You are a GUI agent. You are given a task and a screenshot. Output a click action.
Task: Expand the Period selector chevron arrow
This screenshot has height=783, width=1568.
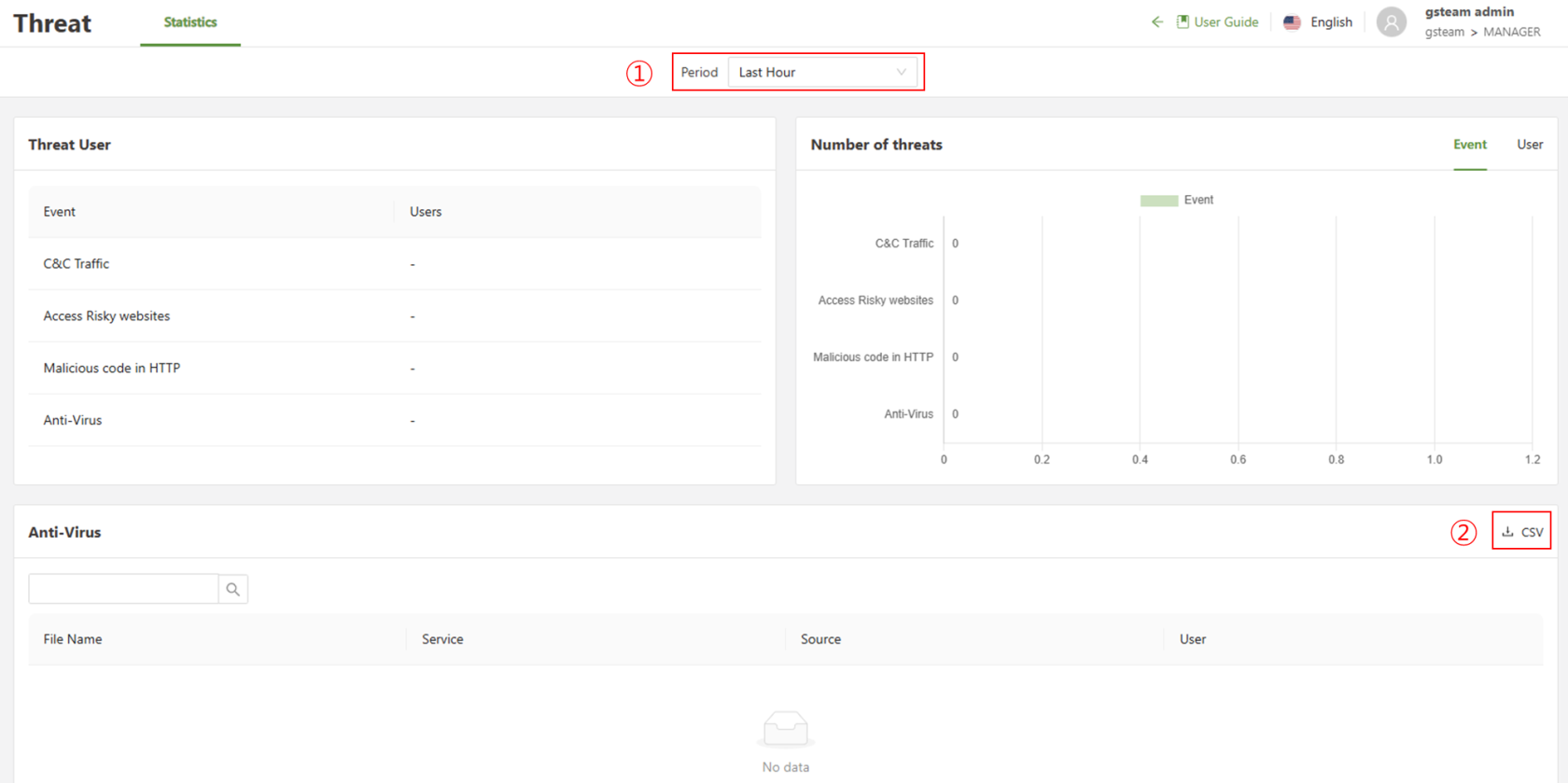(901, 72)
